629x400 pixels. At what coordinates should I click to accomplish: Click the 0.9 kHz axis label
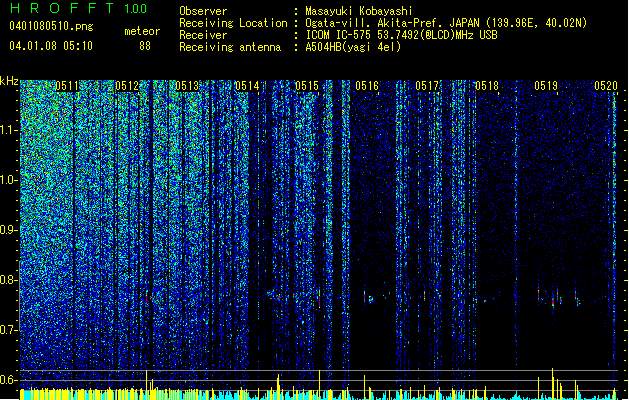click(9, 230)
